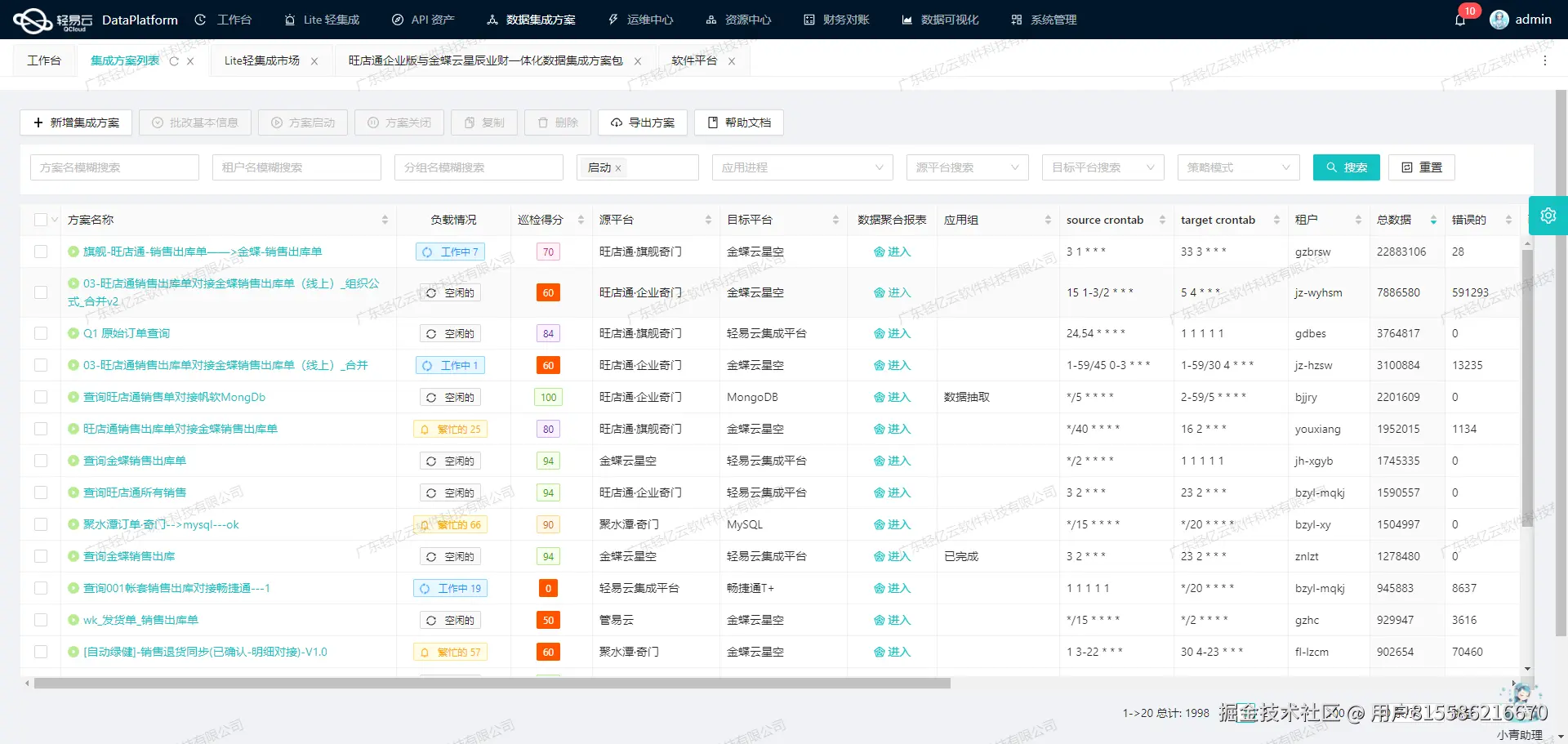Switch to the 软件平台 tab

[x=693, y=60]
